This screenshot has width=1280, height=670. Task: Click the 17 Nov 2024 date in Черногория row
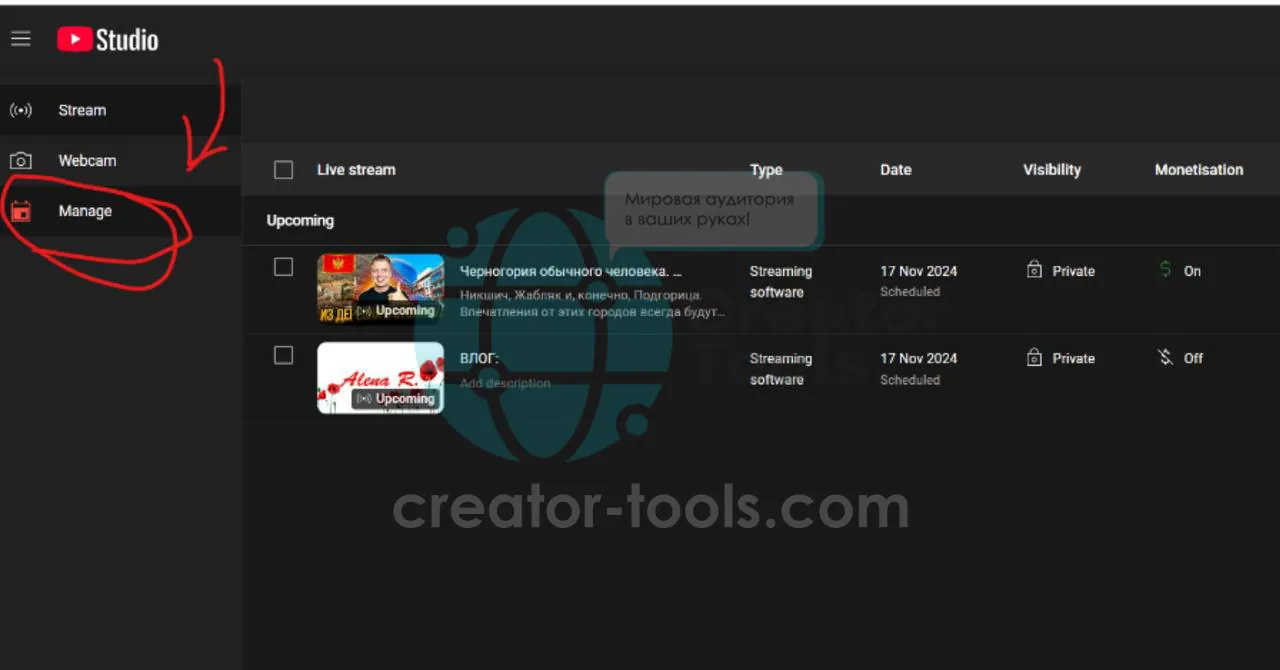[x=919, y=271]
